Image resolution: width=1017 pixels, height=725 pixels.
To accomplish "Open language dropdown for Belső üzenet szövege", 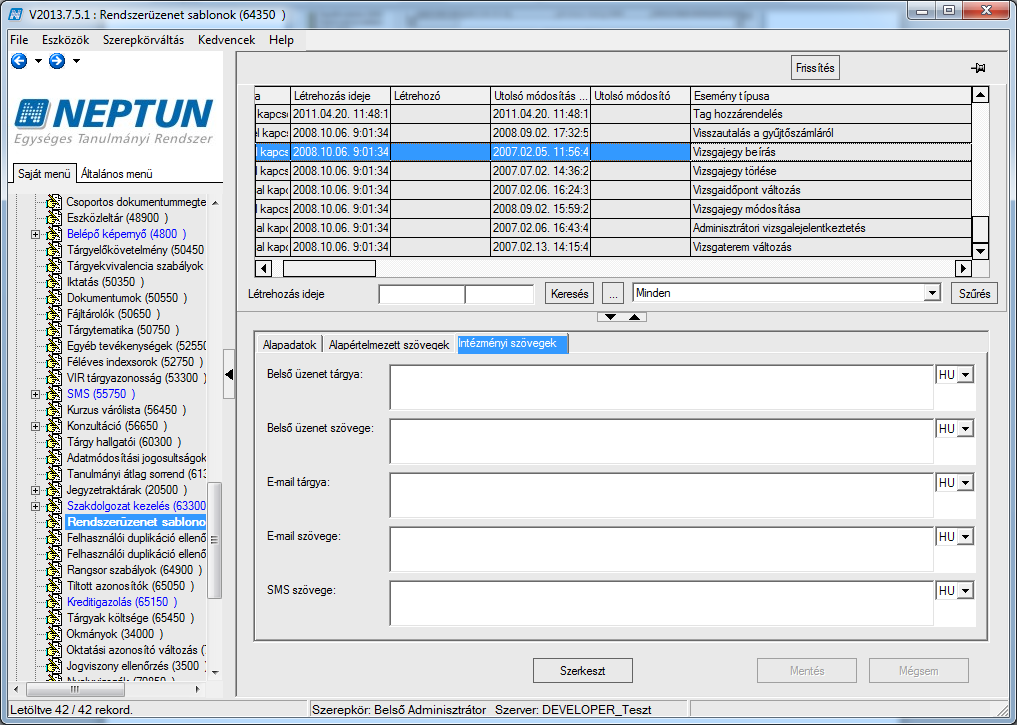I will pyautogui.click(x=966, y=429).
